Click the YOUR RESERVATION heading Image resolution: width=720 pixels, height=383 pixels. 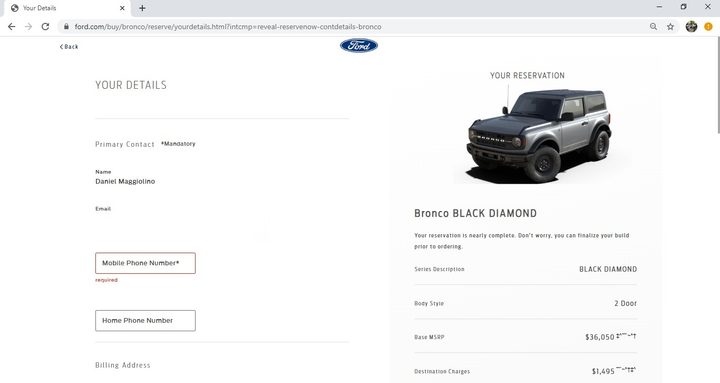[x=527, y=75]
